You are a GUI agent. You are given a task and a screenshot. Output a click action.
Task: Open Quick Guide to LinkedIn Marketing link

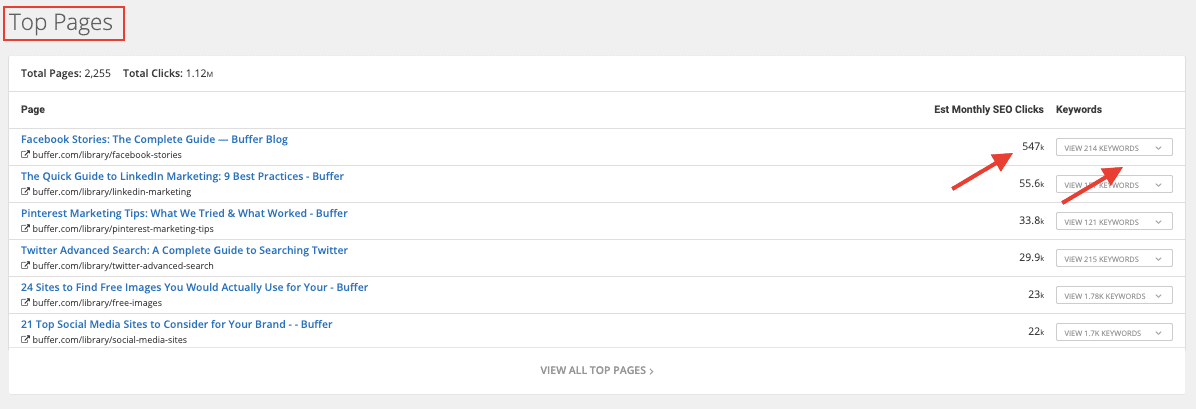pos(182,176)
